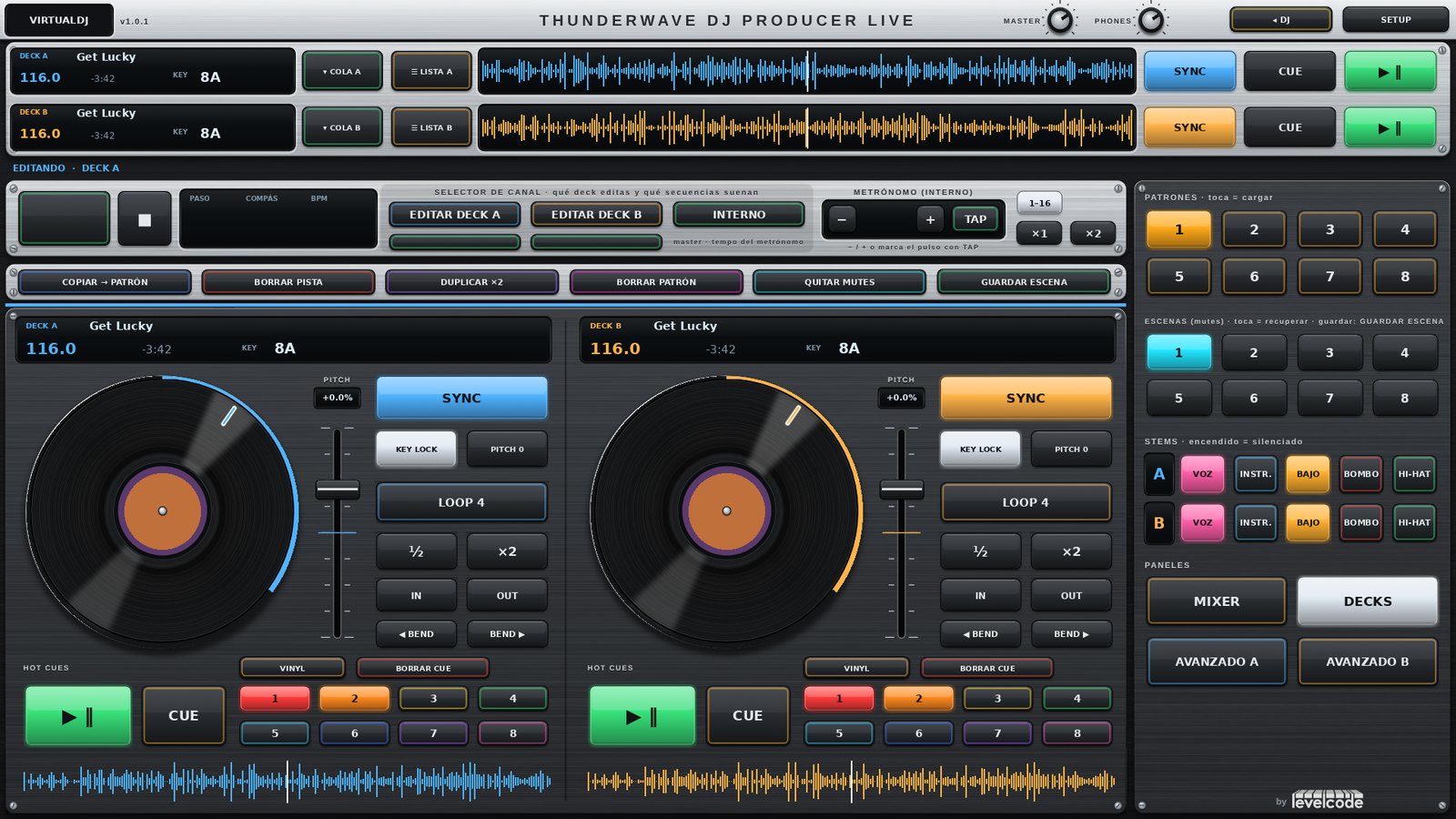Click Deck B pitch fader handle
This screenshot has width=1456, height=819.
coord(902,490)
